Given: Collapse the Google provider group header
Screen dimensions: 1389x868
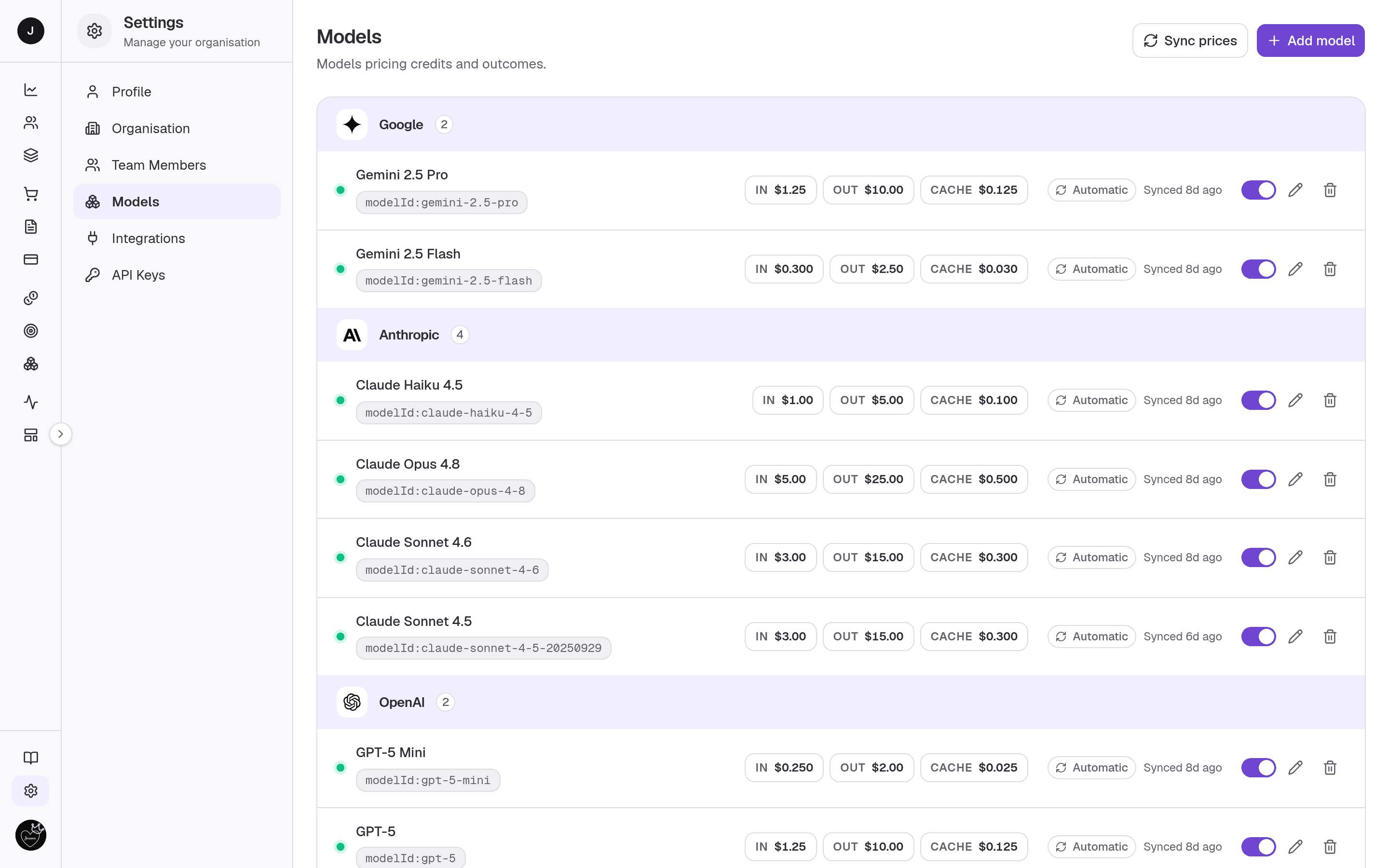Looking at the screenshot, I should coord(840,124).
